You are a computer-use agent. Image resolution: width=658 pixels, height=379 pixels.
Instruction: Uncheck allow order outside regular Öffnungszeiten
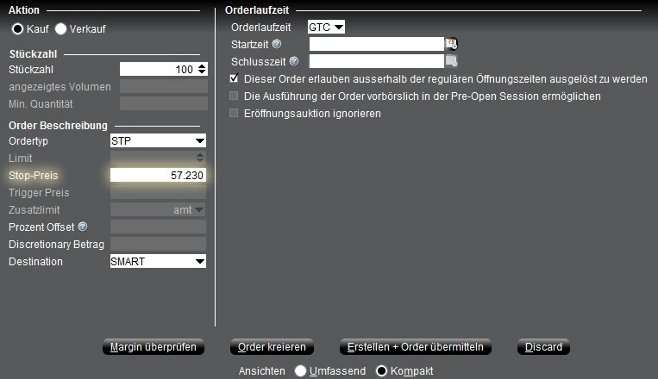[x=234, y=78]
